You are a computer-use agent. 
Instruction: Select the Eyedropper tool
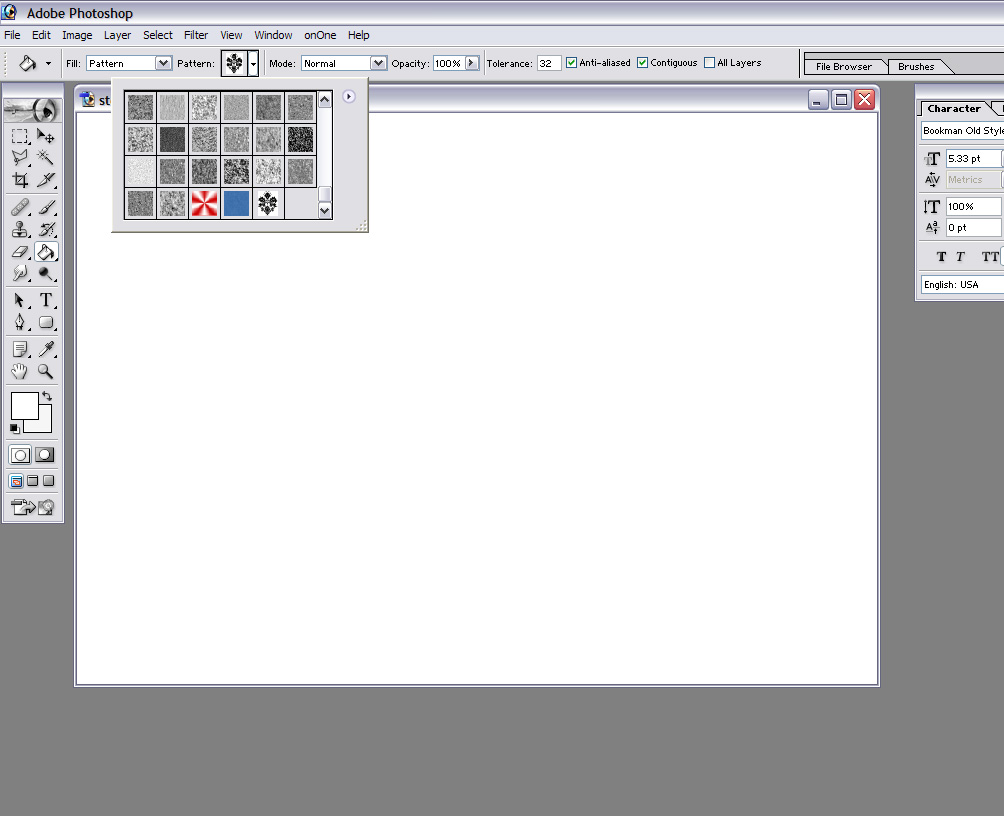point(45,349)
